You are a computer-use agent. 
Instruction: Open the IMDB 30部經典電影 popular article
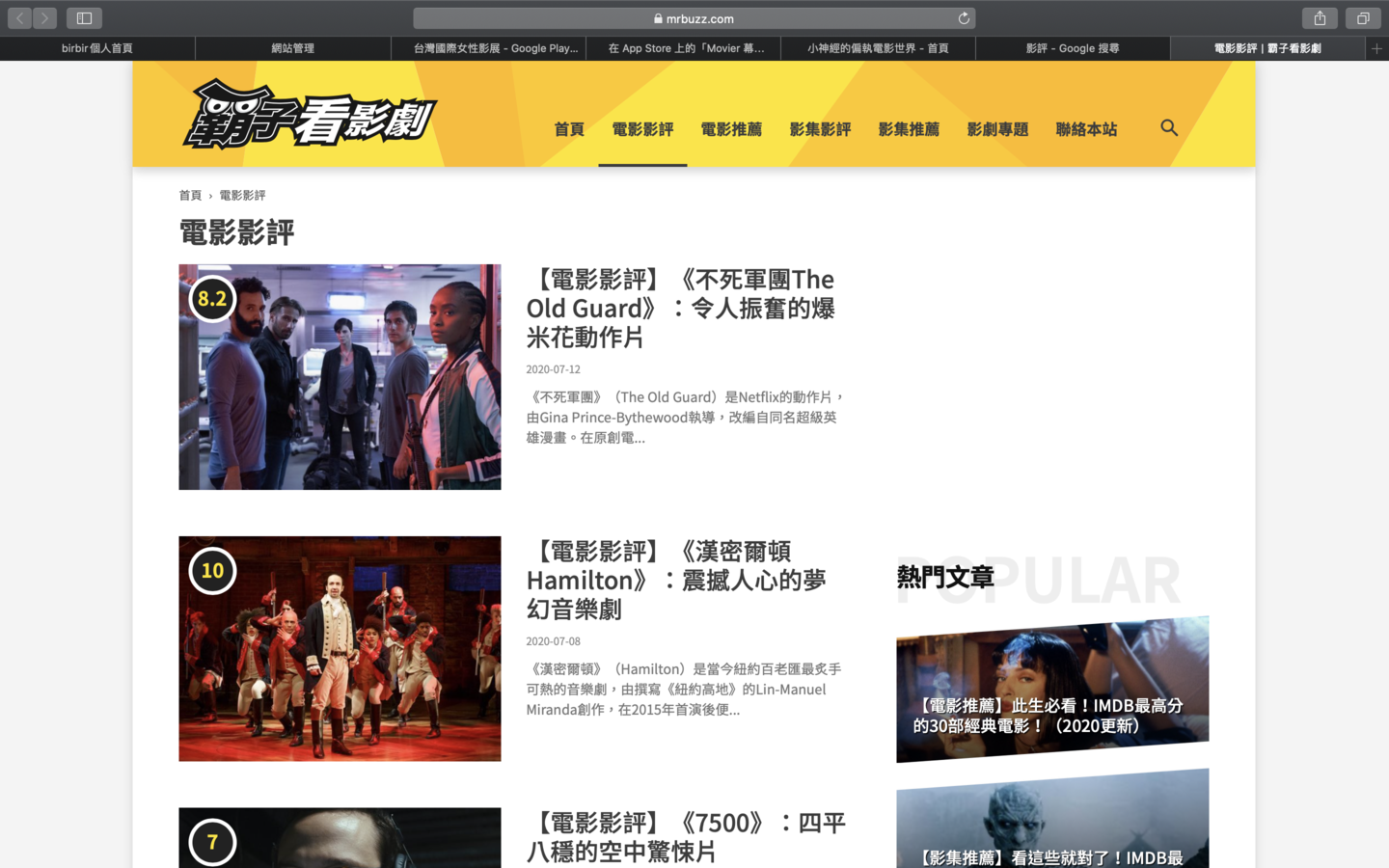tap(1052, 690)
